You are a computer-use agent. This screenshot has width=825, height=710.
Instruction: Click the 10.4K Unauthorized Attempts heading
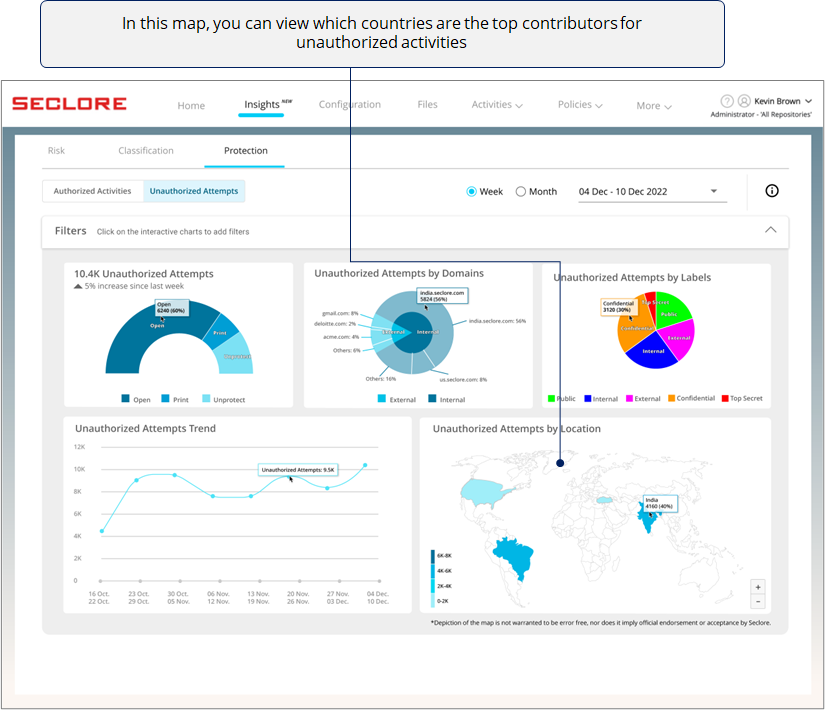click(144, 274)
